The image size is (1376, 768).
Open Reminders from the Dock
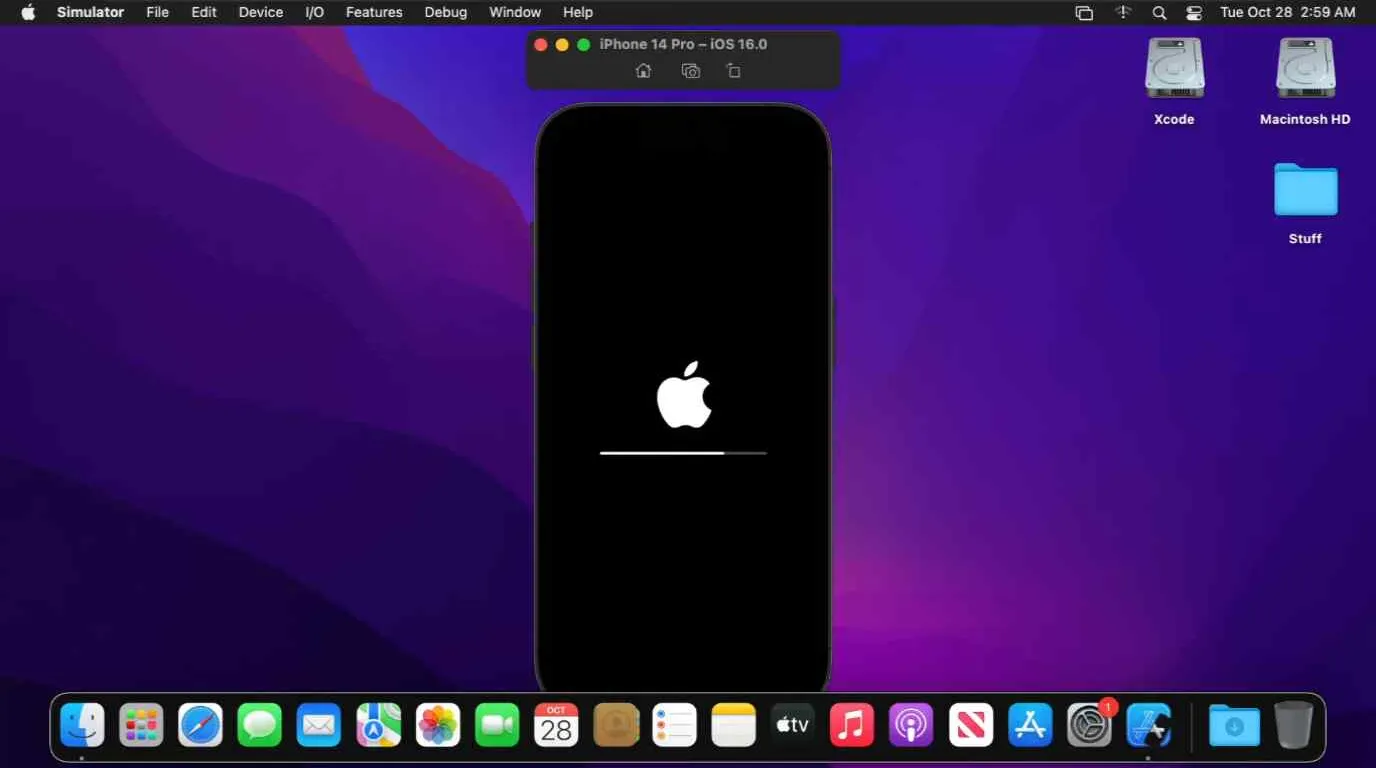(674, 725)
